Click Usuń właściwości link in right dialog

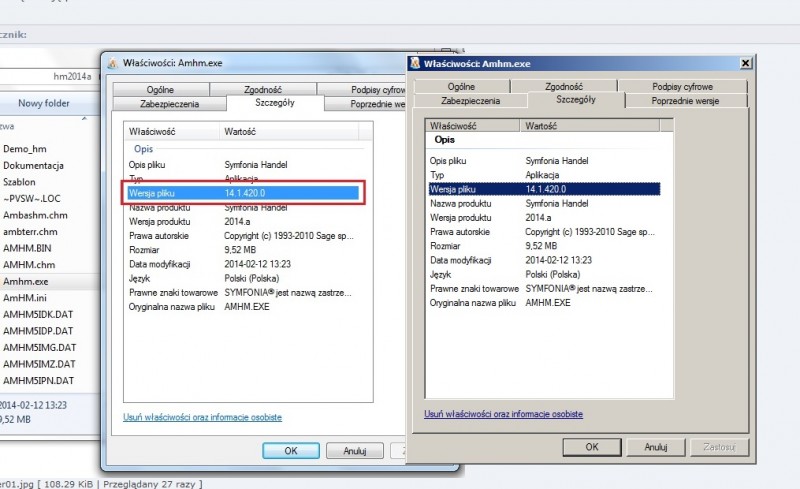504,414
